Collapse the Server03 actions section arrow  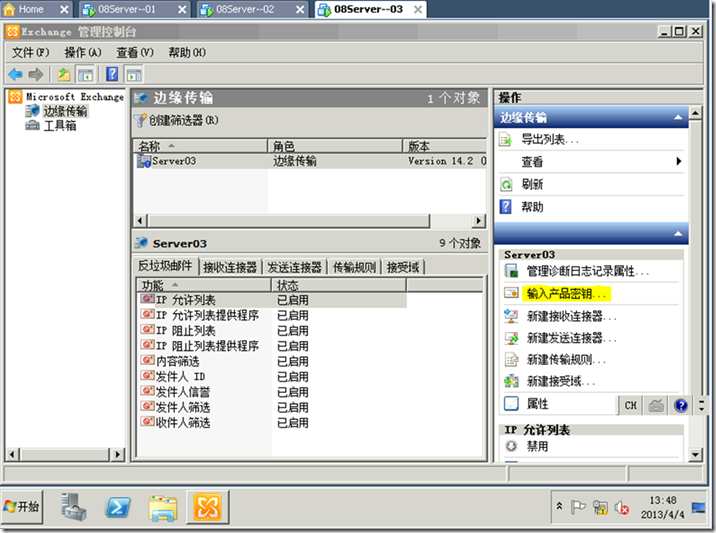[x=678, y=233]
